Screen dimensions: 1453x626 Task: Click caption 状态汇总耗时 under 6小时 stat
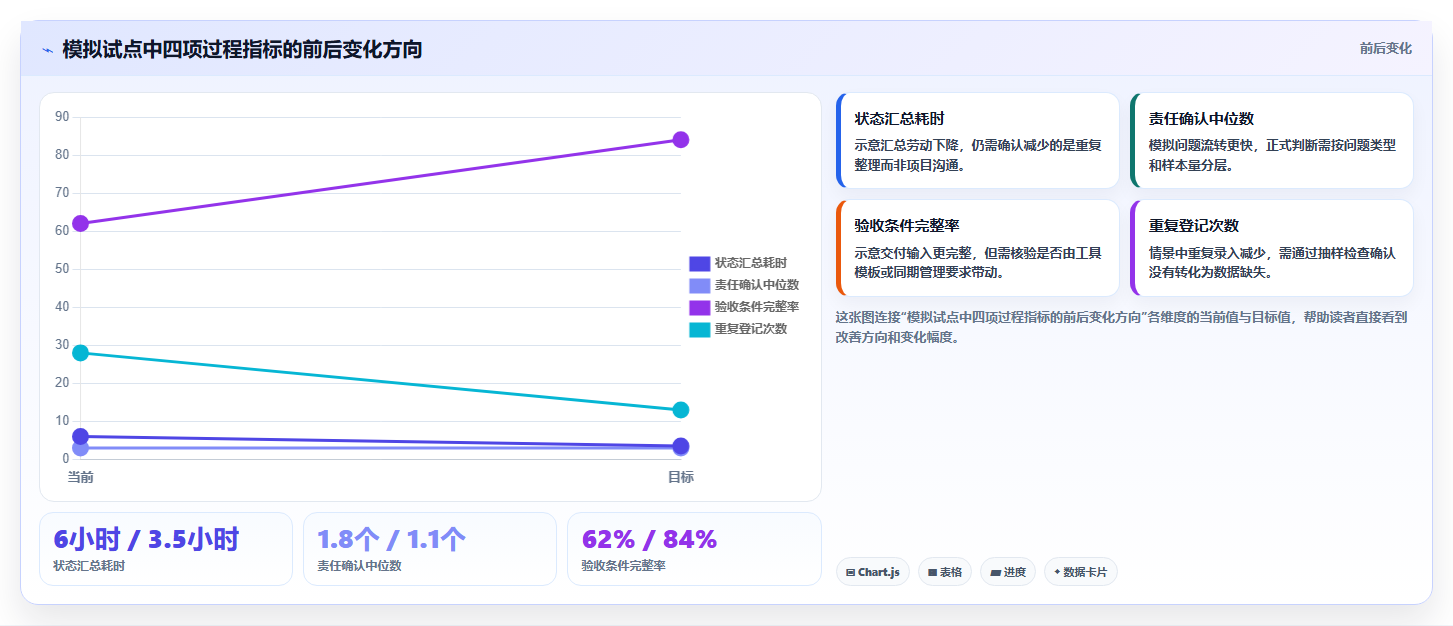89,566
